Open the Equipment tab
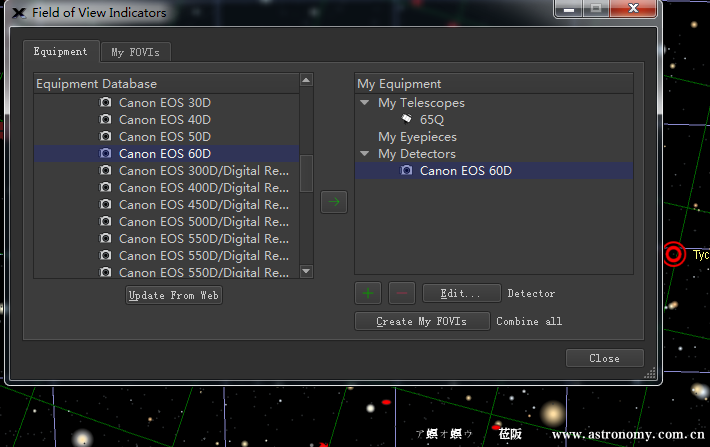This screenshot has width=710, height=447. pos(60,51)
